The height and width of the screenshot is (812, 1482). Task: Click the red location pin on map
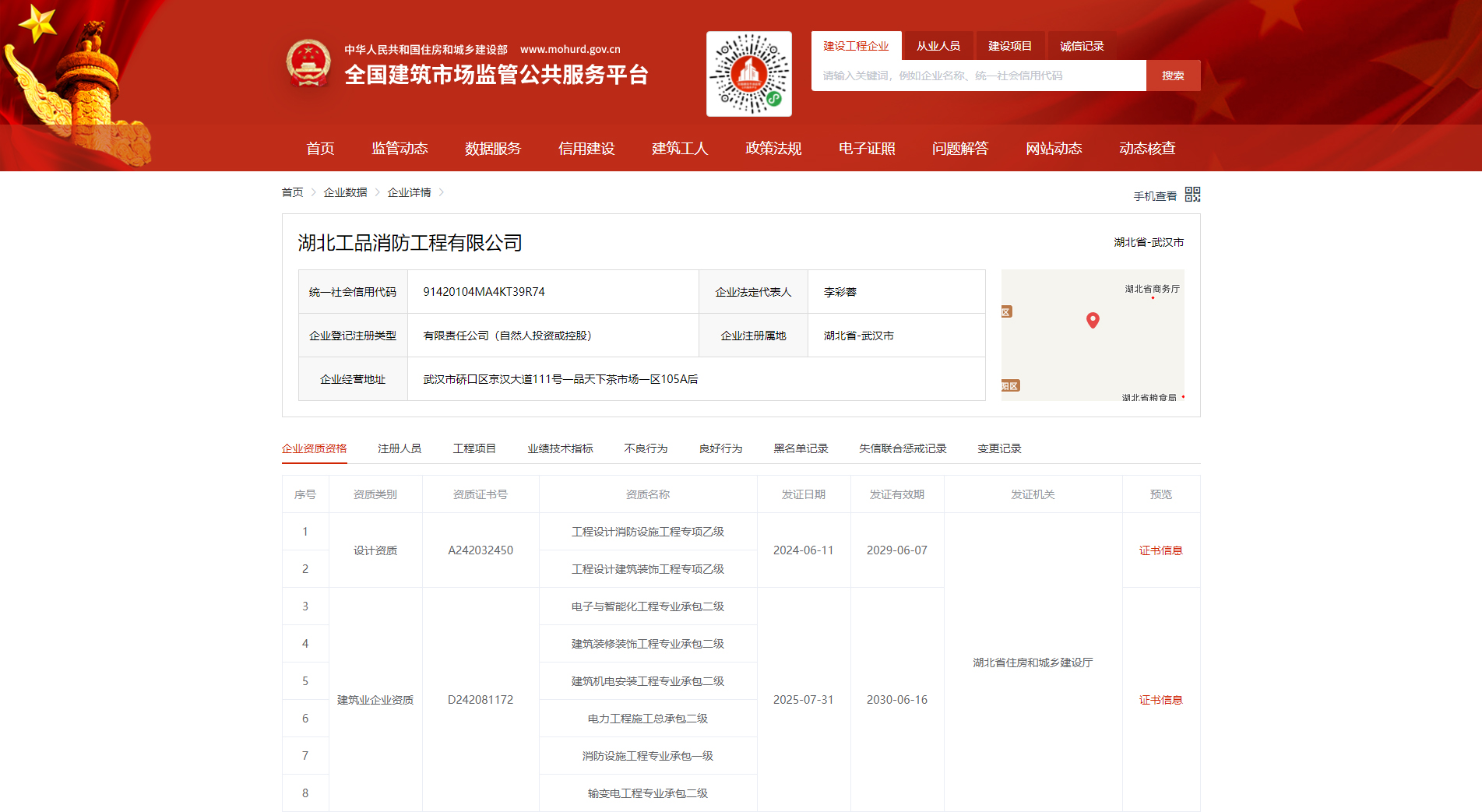(1093, 320)
